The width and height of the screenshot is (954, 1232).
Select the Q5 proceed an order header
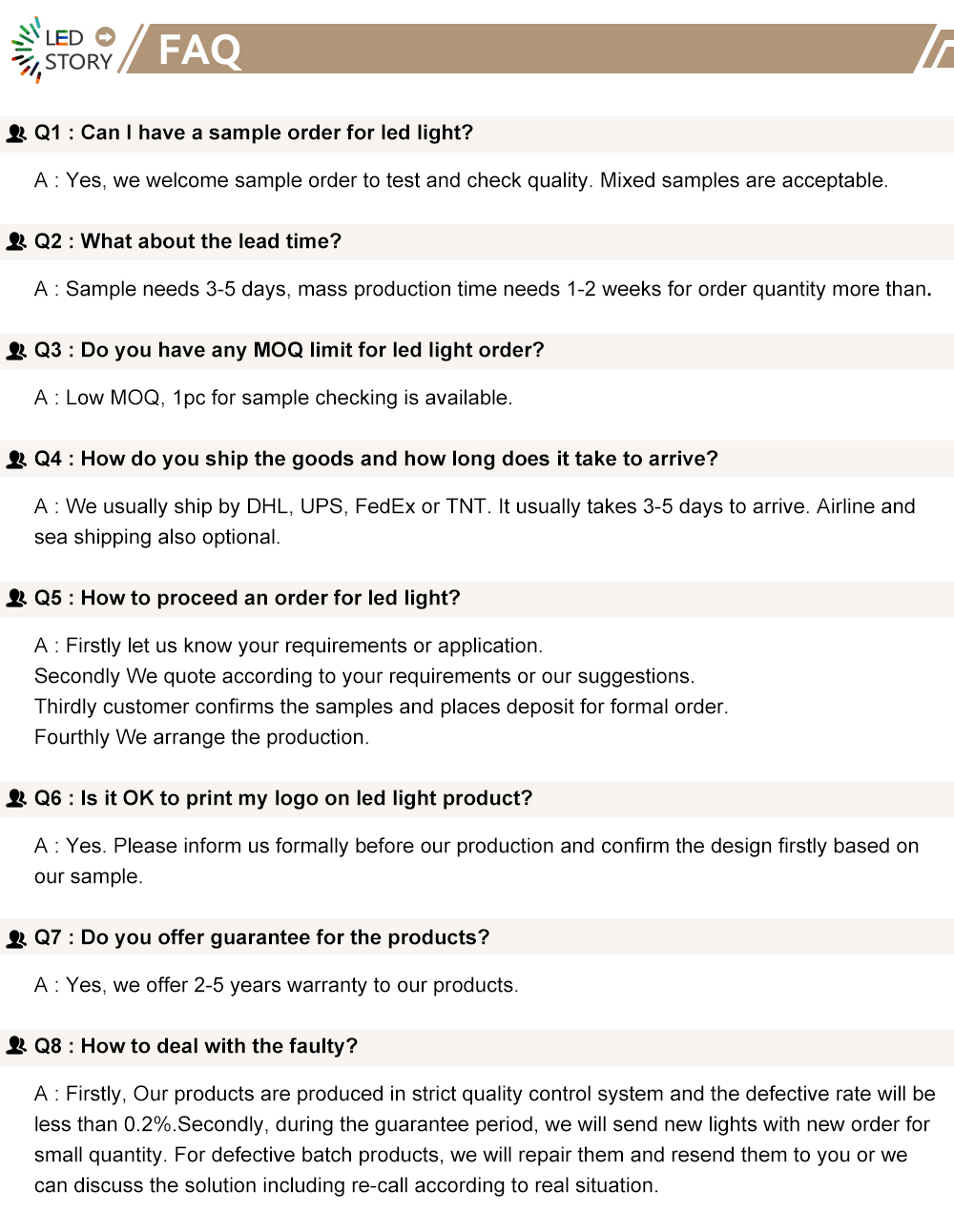tap(477, 599)
